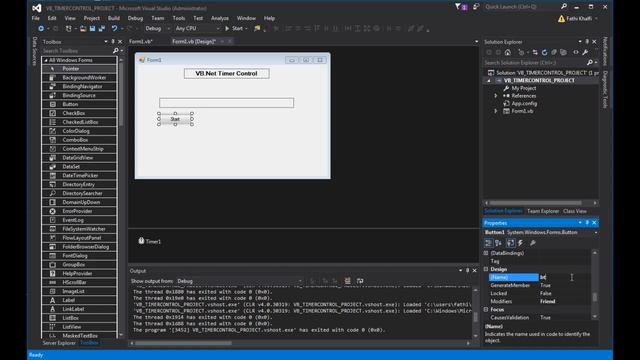Screen dimensions: 640x360
Task: Click Clear All icon in Output window
Action: (x=347, y=281)
